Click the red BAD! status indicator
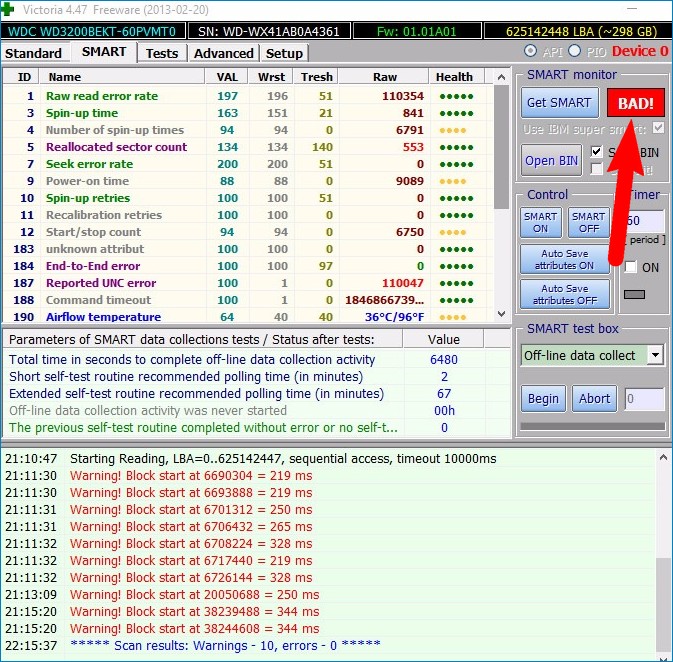The height and width of the screenshot is (662, 673). (x=635, y=103)
